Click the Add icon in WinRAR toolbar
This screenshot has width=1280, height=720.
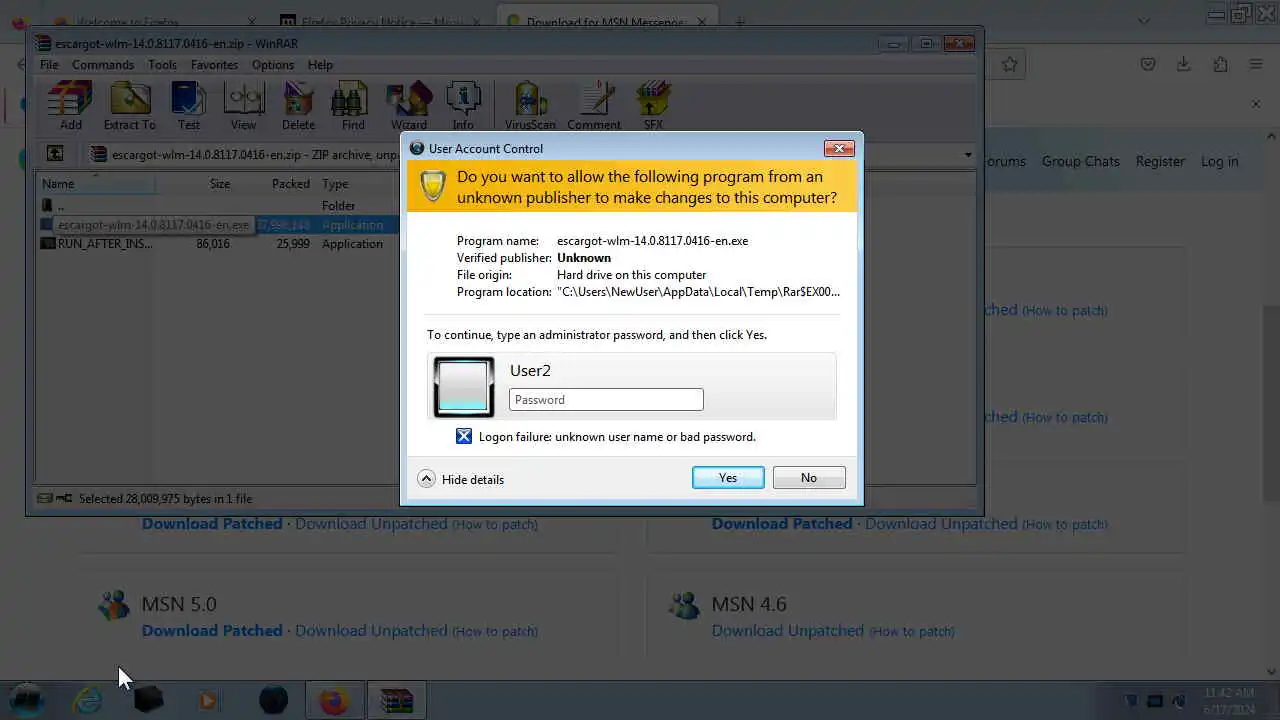70,105
